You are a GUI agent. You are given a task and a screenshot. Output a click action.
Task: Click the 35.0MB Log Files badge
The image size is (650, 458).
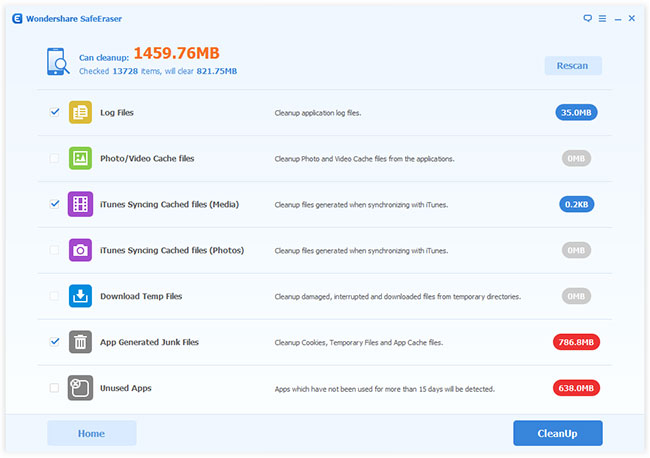click(x=576, y=112)
